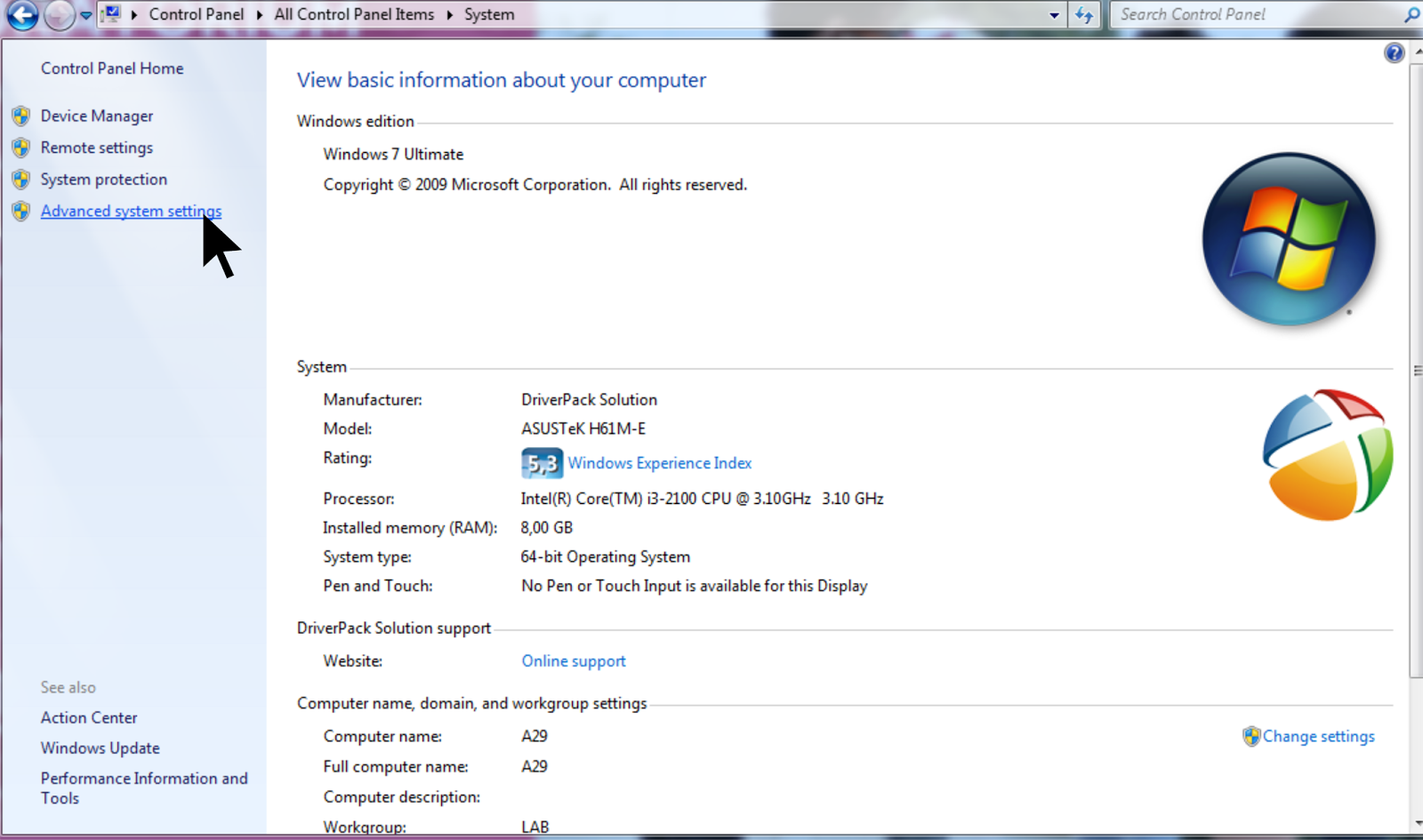Open Control Panel Home

click(x=112, y=68)
